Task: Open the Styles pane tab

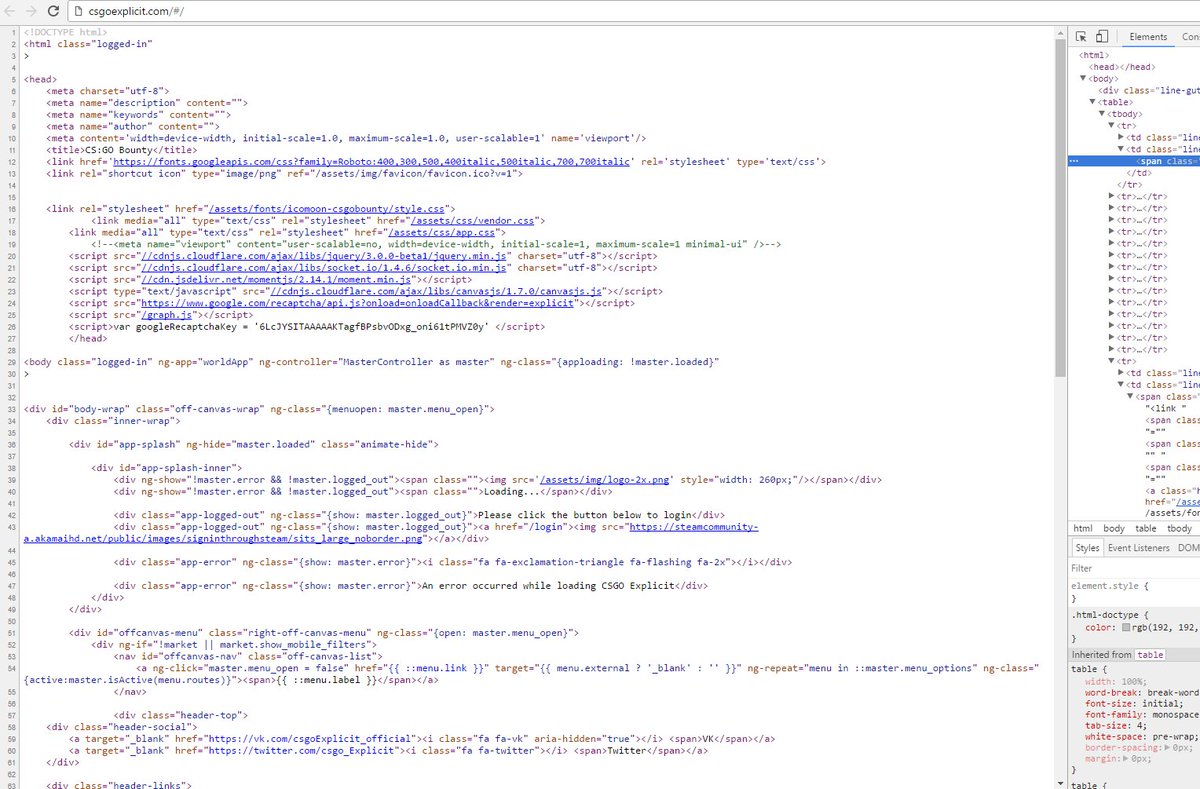Action: click(1087, 548)
